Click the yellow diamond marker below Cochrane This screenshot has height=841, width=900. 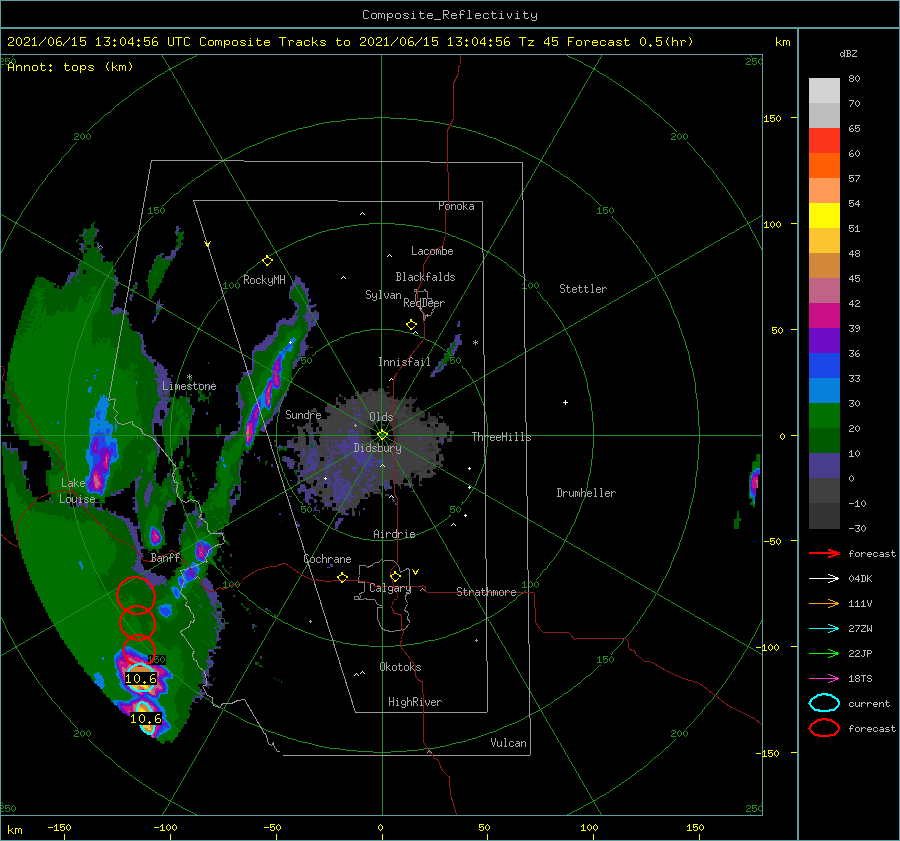(343, 578)
